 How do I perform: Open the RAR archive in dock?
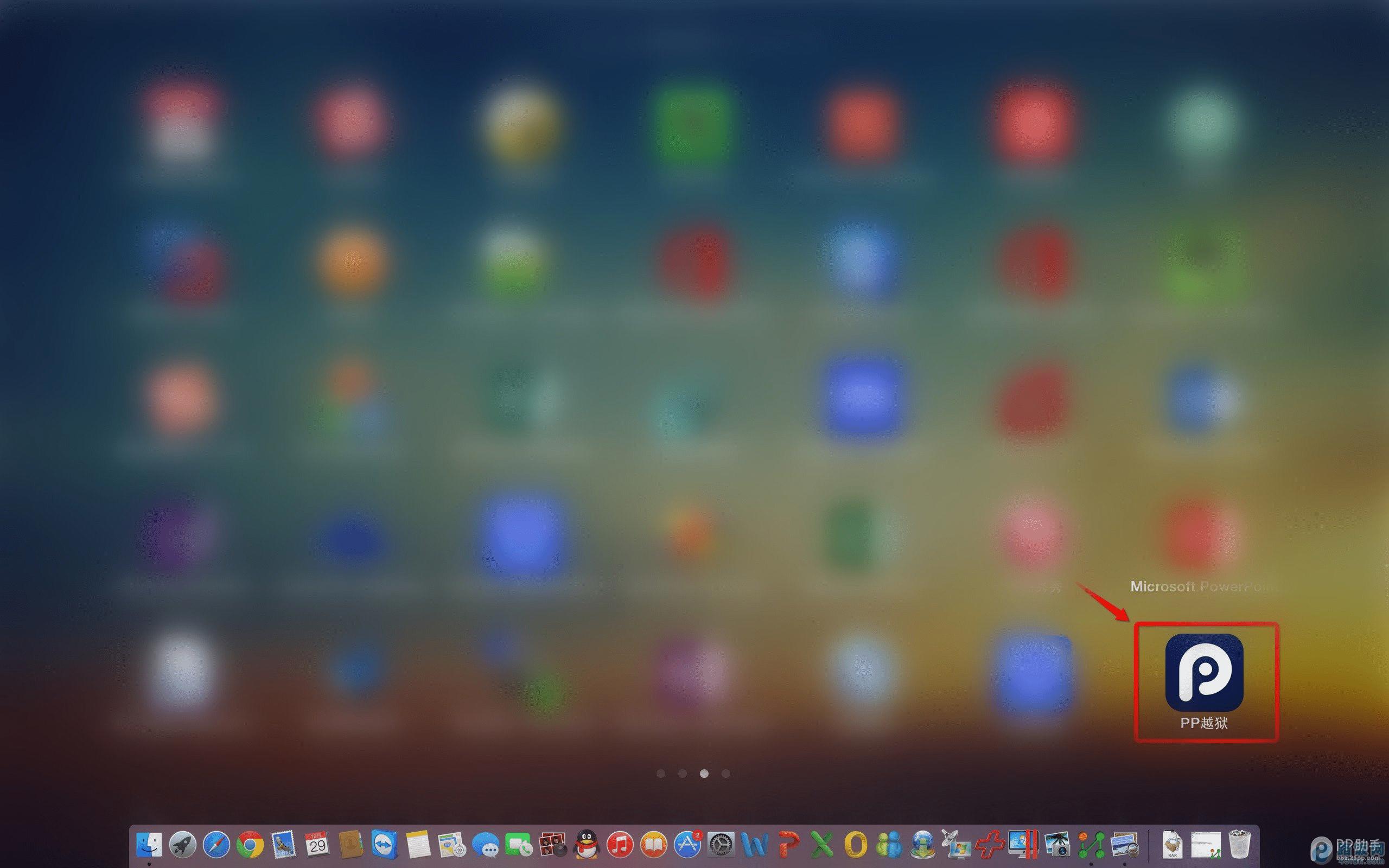(1172, 845)
